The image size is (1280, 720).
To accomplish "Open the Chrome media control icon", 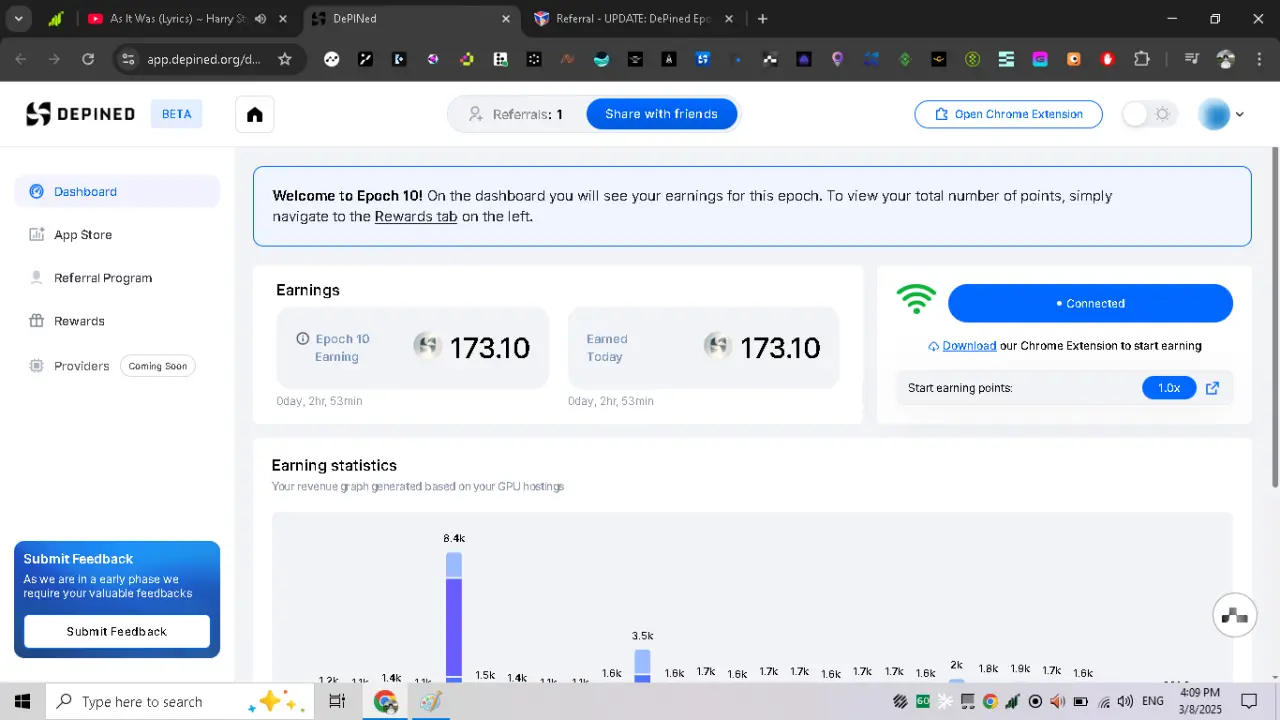I will coord(1191,59).
